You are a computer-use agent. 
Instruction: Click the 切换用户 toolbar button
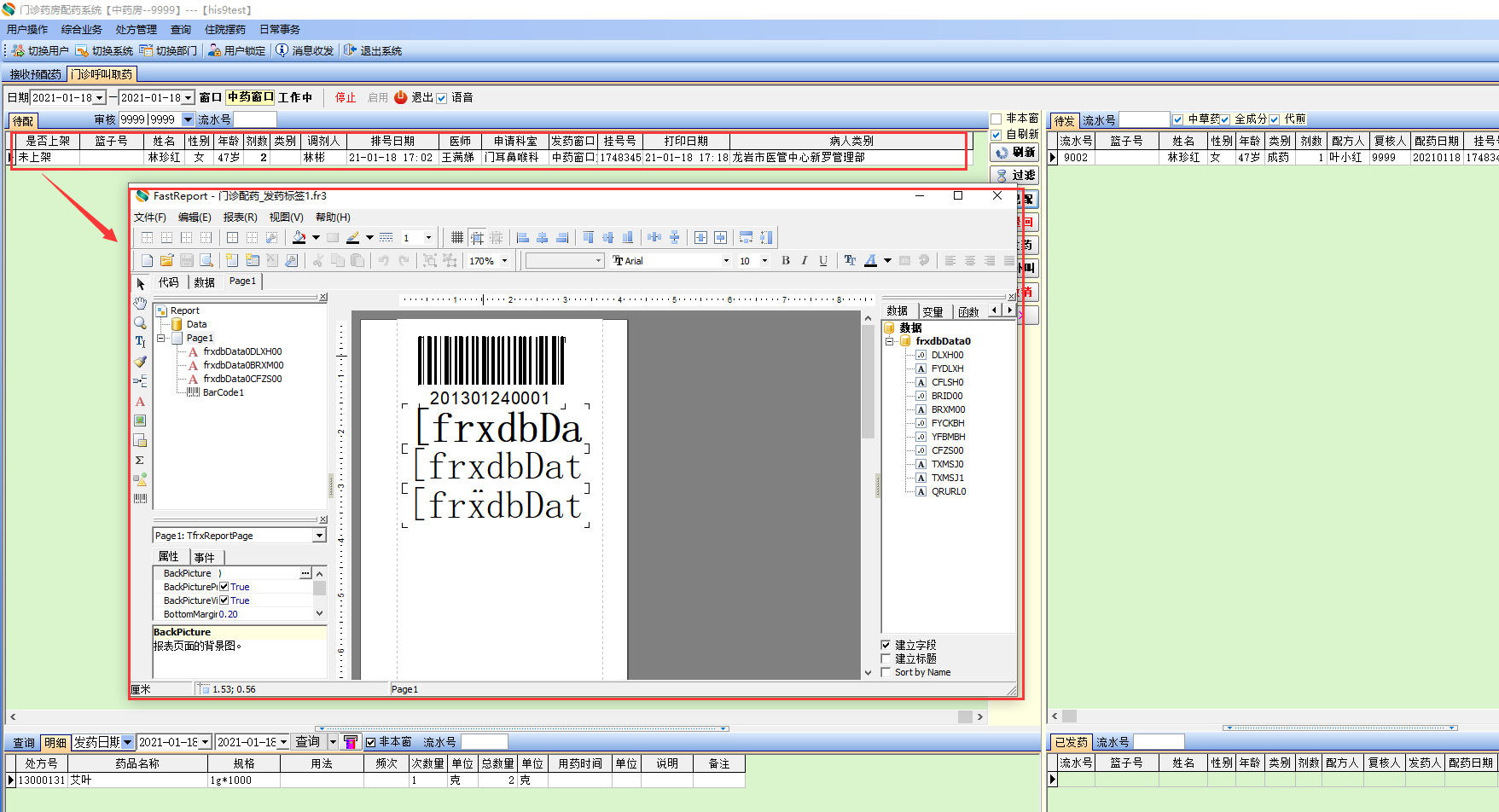pos(40,51)
